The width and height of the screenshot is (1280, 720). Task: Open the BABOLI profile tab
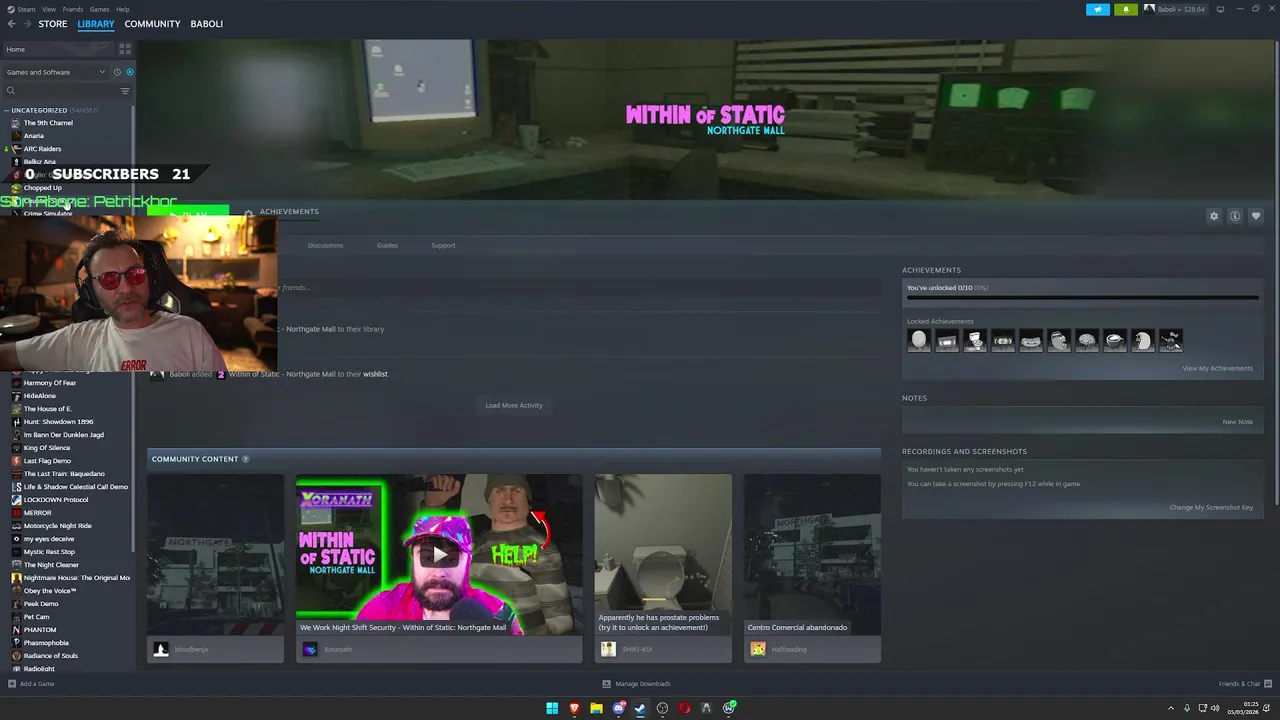click(x=207, y=24)
